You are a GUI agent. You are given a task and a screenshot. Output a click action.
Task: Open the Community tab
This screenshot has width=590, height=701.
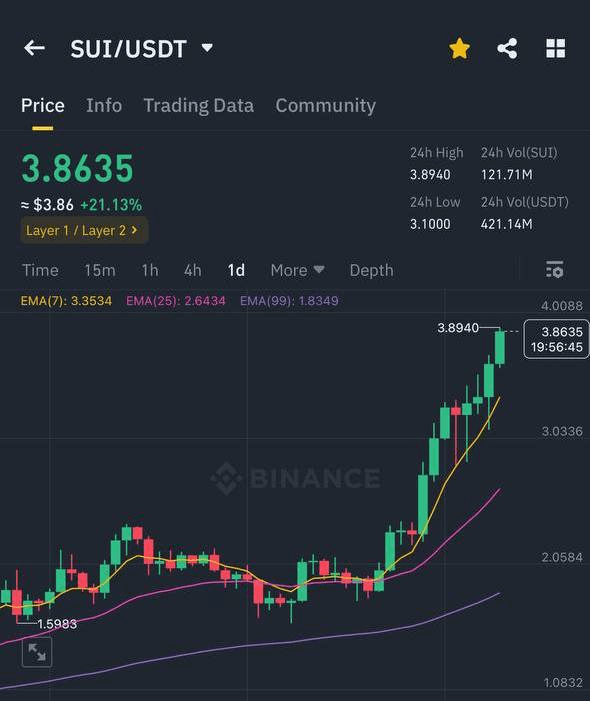[325, 106]
